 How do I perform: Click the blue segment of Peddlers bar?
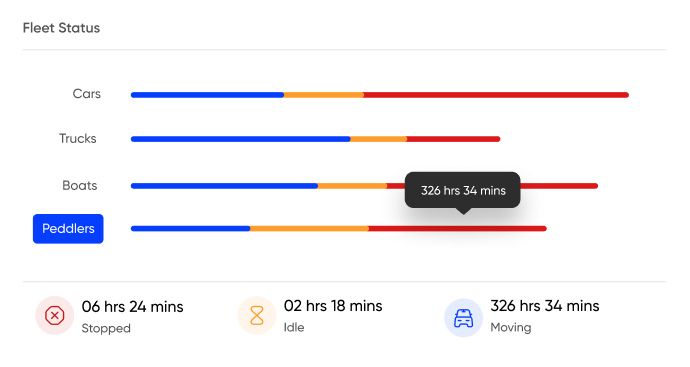pos(191,229)
